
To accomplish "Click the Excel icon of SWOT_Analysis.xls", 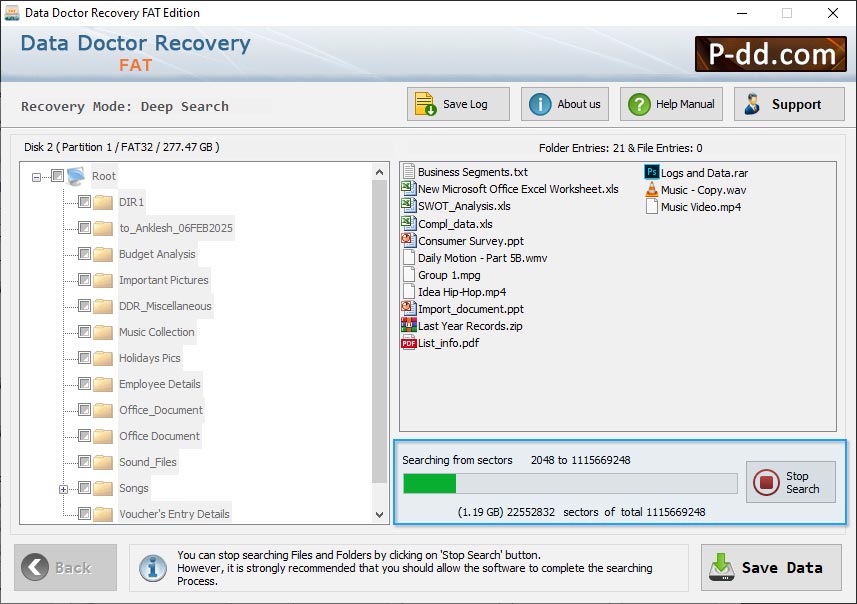I will [x=408, y=206].
